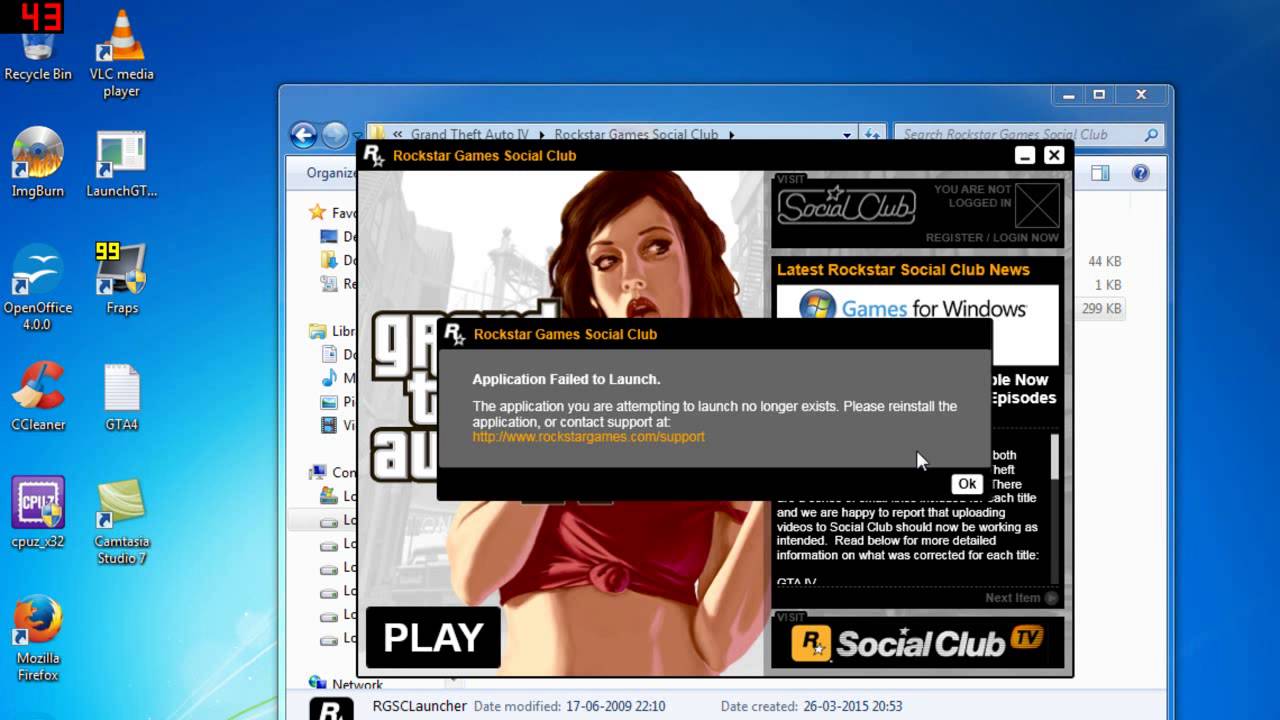This screenshot has width=1280, height=720.
Task: Click Grand Theft Auto IV breadcrumb
Action: [x=469, y=134]
